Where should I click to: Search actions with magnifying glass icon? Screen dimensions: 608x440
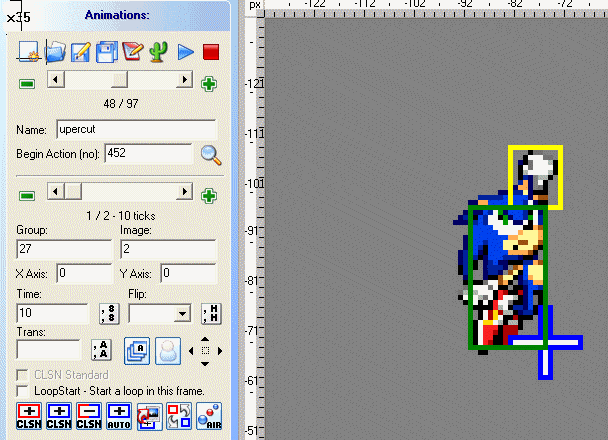pos(211,155)
